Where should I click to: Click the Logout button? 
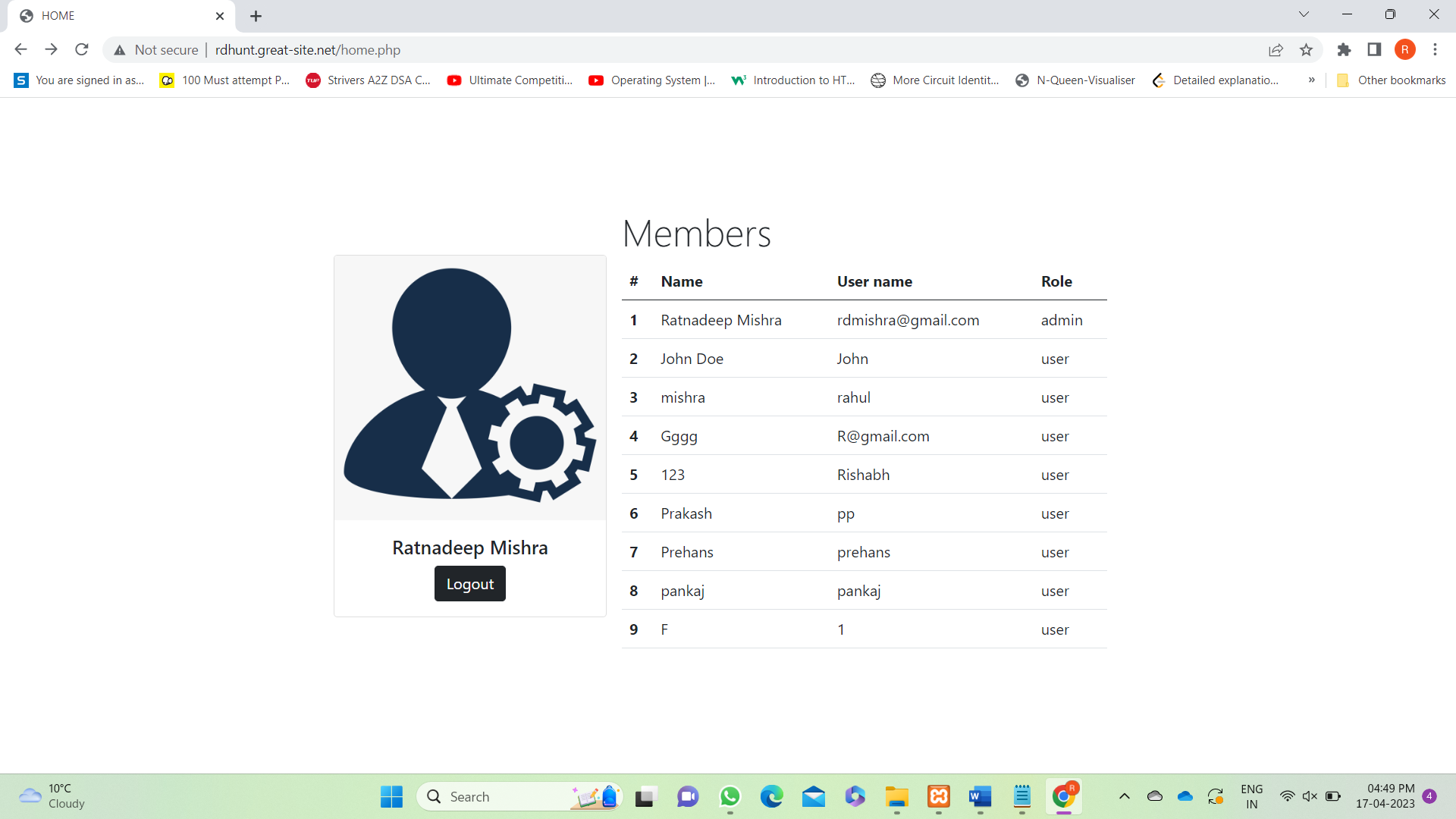[x=469, y=583]
